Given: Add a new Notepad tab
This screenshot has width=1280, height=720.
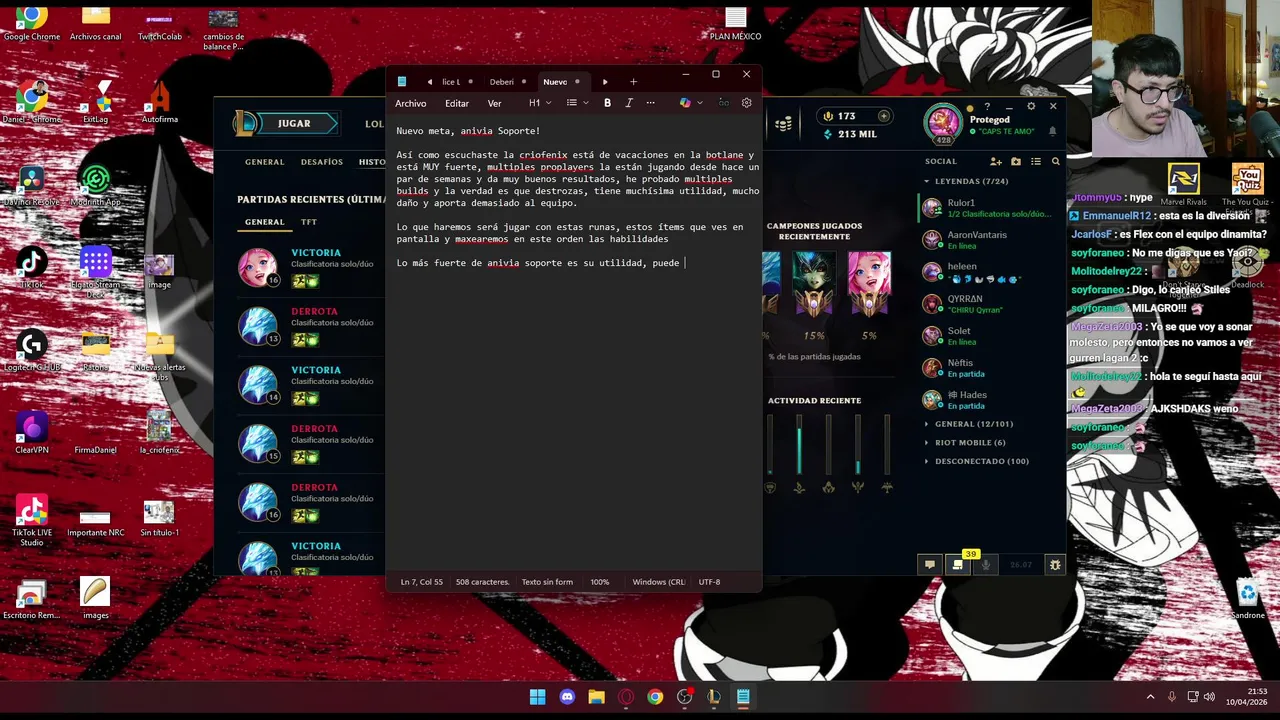Looking at the screenshot, I should [633, 82].
